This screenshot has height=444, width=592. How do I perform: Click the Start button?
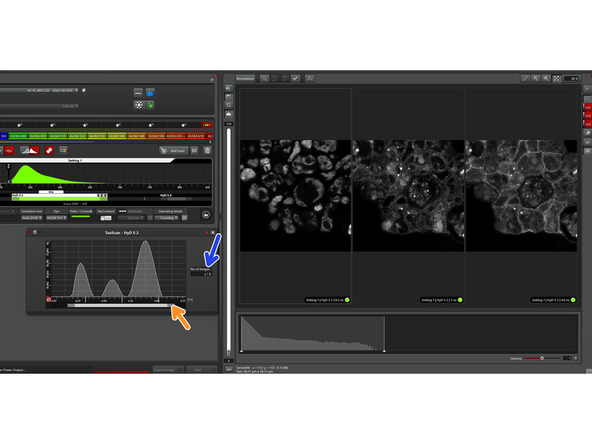pyautogui.click(x=201, y=370)
